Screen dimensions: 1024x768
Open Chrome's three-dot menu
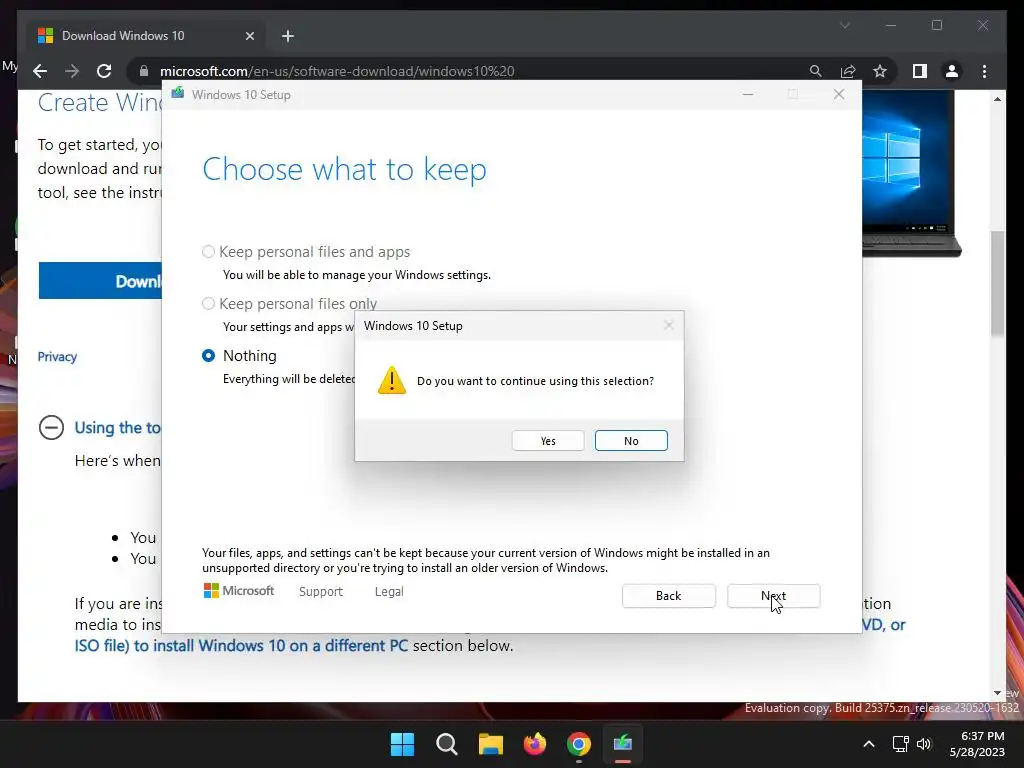[x=984, y=71]
